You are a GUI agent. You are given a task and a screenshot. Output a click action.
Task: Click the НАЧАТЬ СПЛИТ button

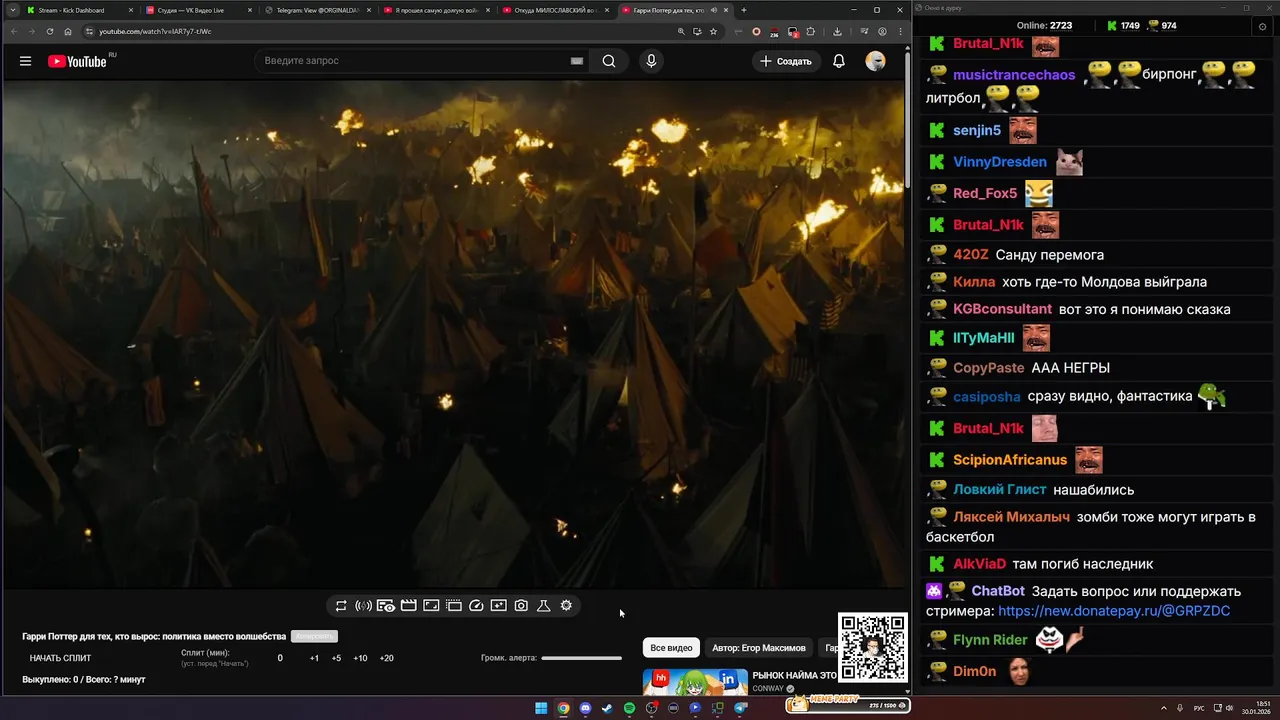[60, 658]
